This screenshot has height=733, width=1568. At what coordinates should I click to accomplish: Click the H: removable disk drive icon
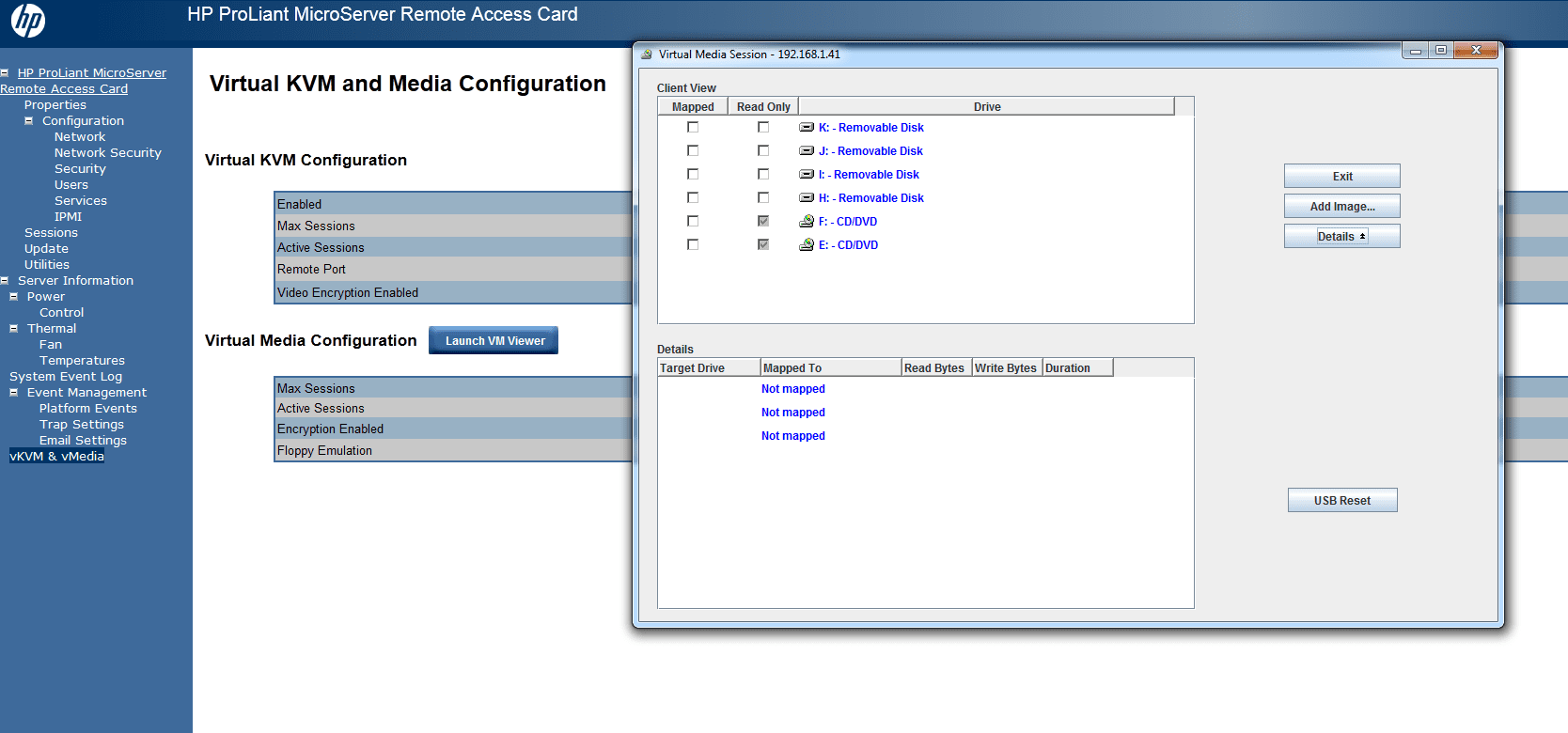(807, 197)
